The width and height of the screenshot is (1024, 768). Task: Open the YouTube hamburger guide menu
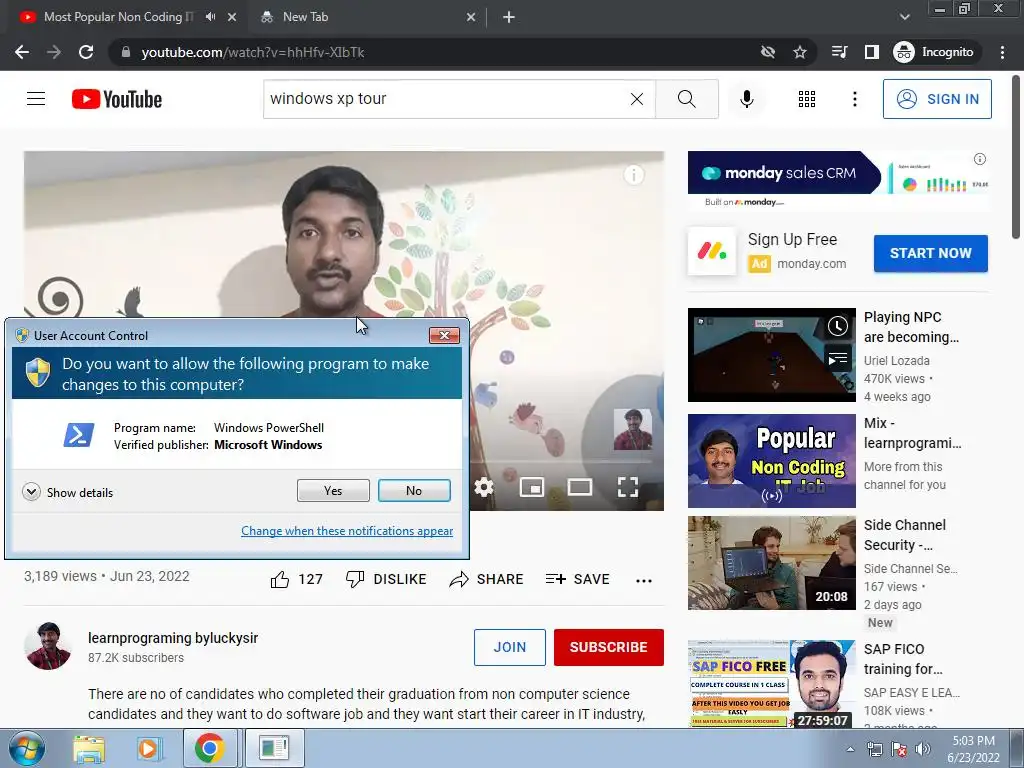pyautogui.click(x=36, y=99)
